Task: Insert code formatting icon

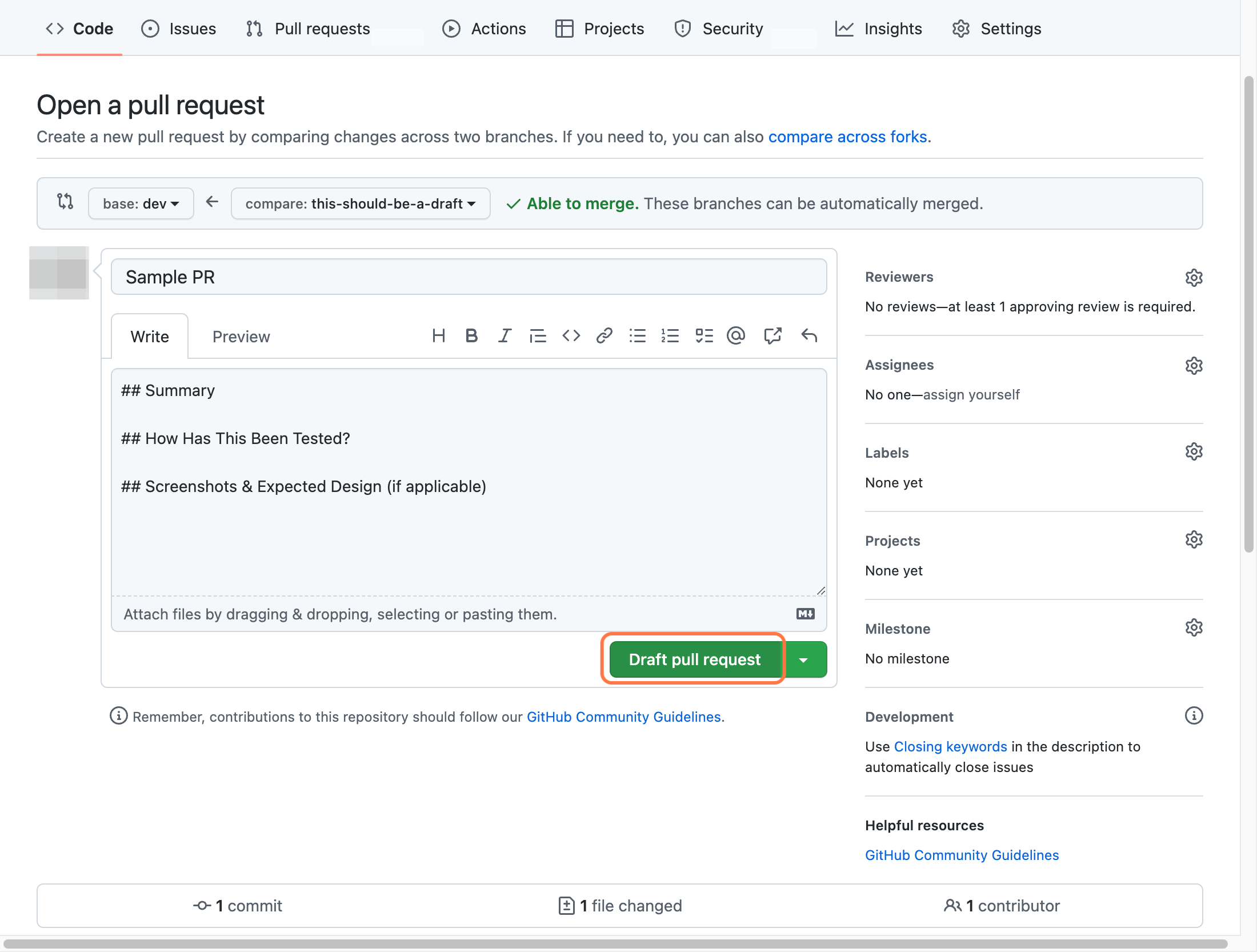Action: (x=571, y=336)
